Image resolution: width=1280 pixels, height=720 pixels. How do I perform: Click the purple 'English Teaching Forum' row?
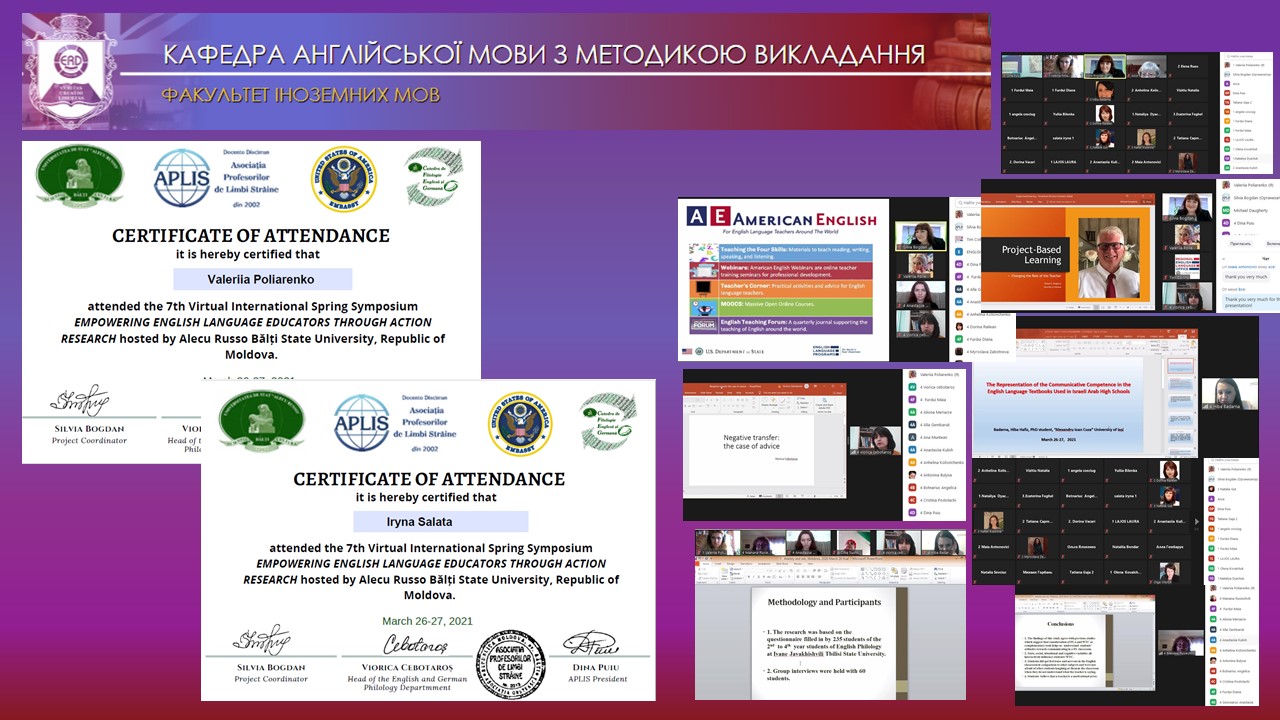click(x=780, y=325)
